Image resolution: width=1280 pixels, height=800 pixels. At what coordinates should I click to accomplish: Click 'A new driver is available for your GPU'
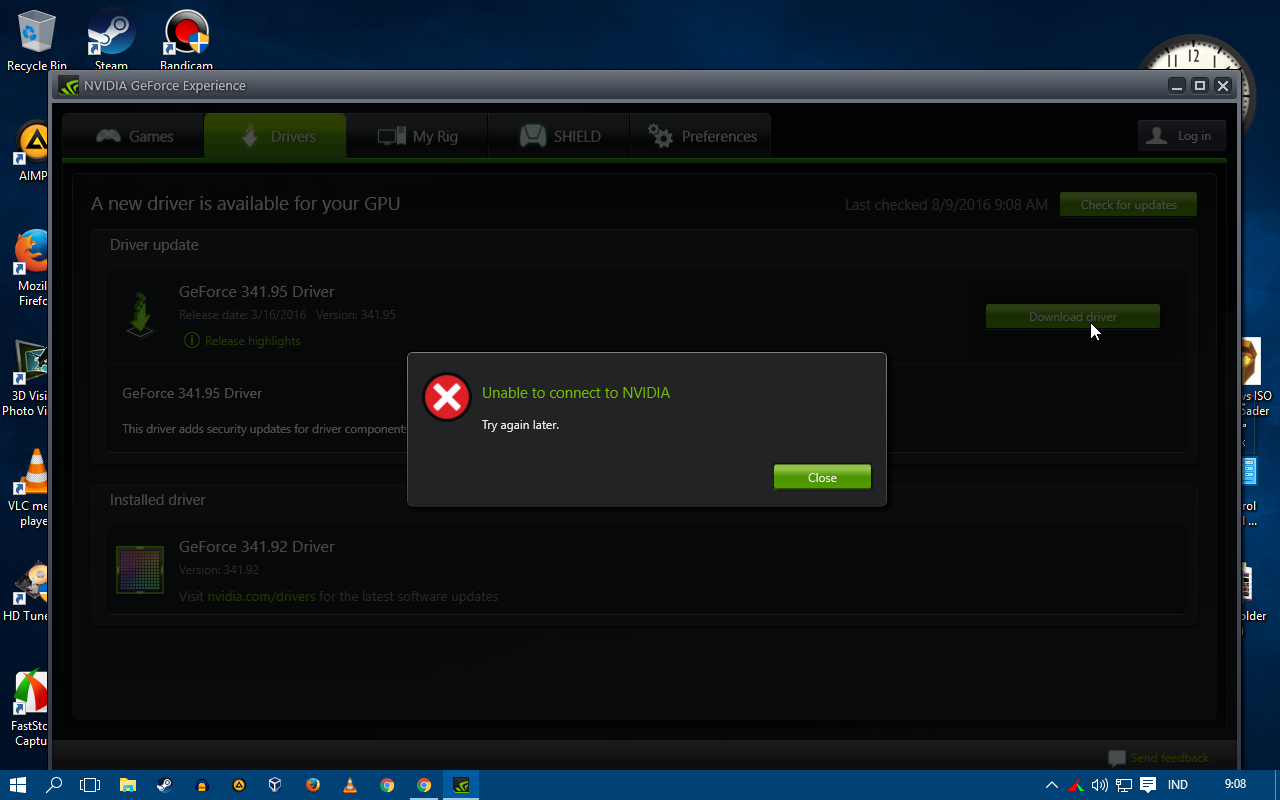[246, 204]
